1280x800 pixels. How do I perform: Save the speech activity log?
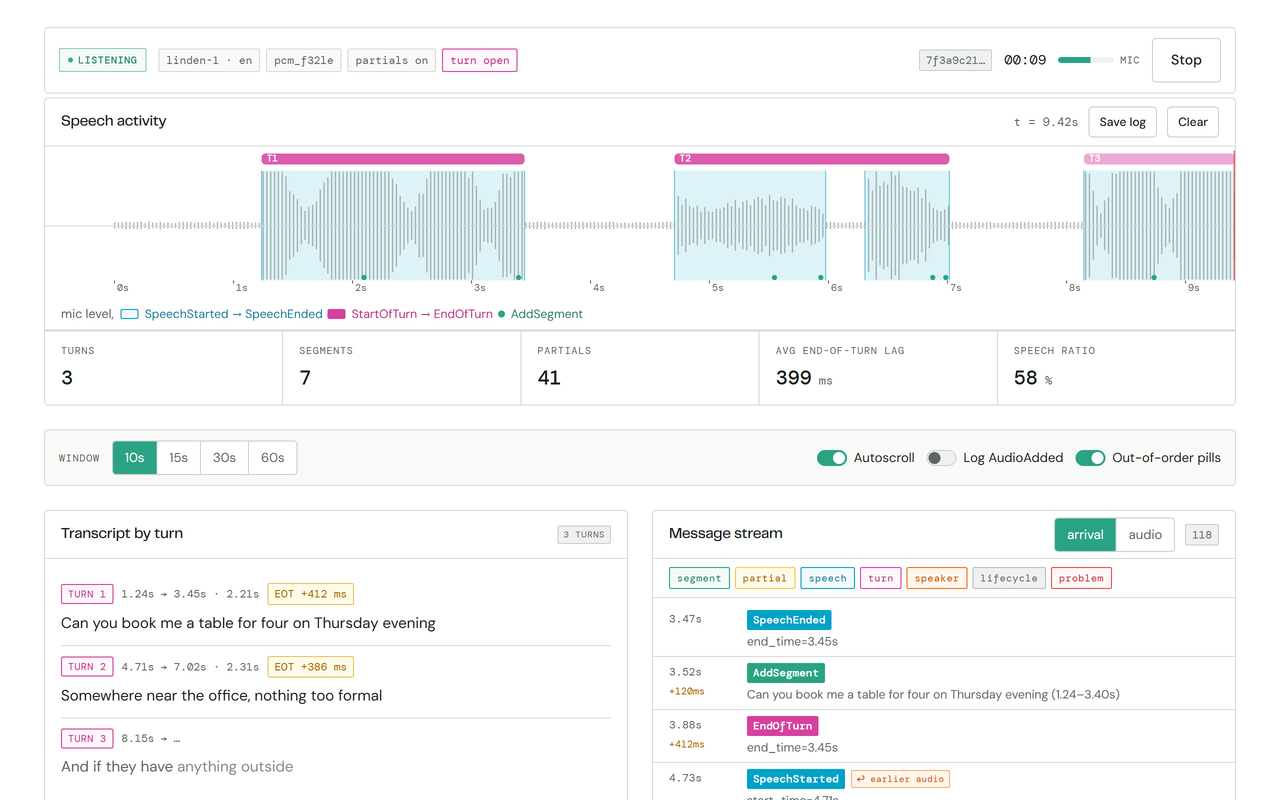click(1122, 122)
